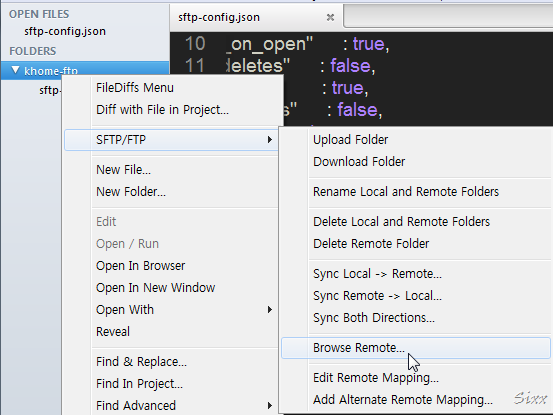Create a New Folder from context menu
The image size is (553, 415).
tap(131, 191)
